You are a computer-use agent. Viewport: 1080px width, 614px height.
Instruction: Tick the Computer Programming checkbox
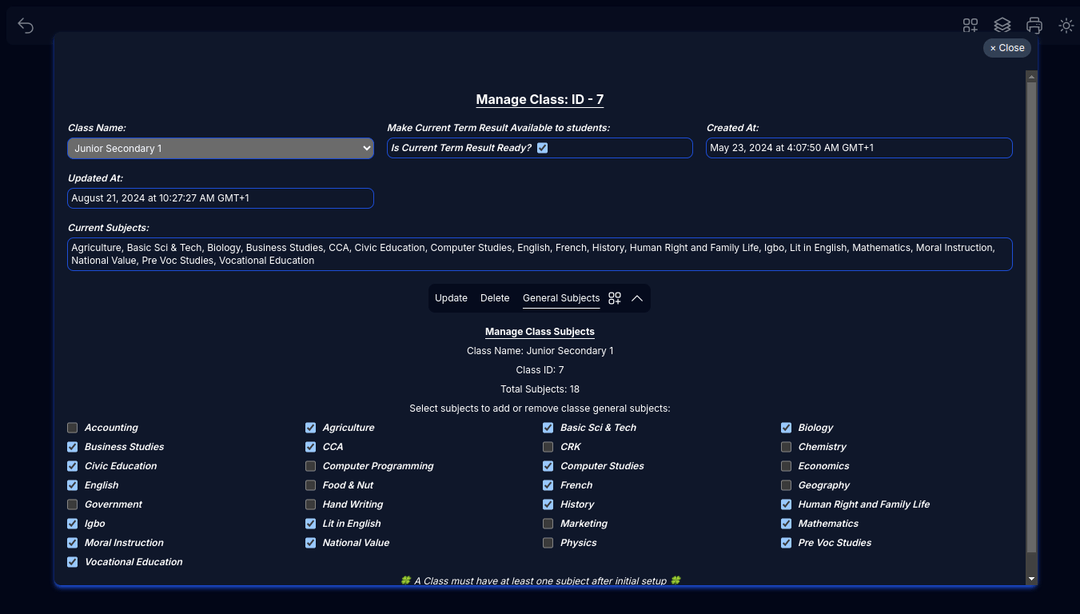click(310, 466)
